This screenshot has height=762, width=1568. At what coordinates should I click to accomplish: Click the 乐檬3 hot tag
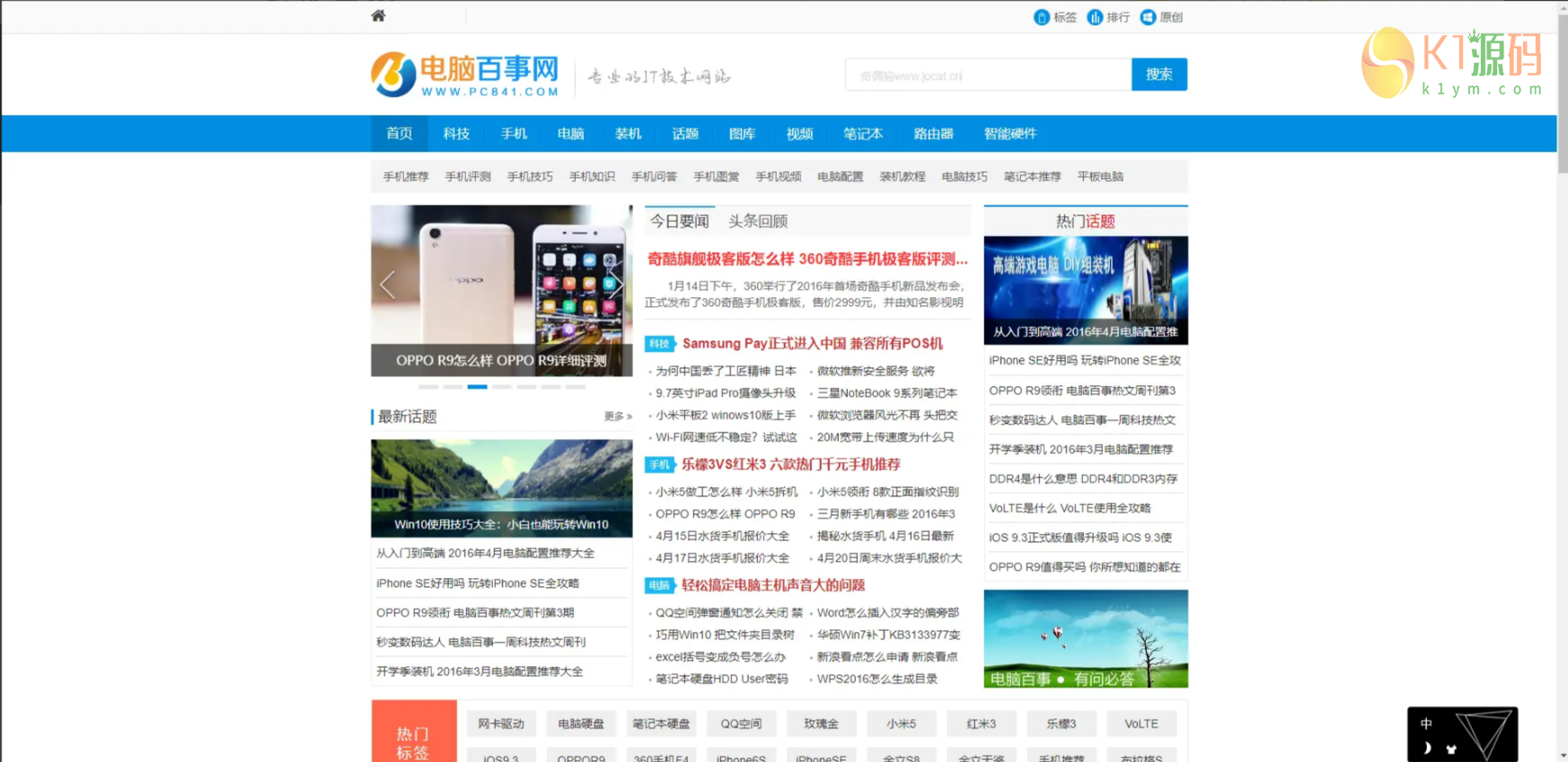pos(1061,723)
